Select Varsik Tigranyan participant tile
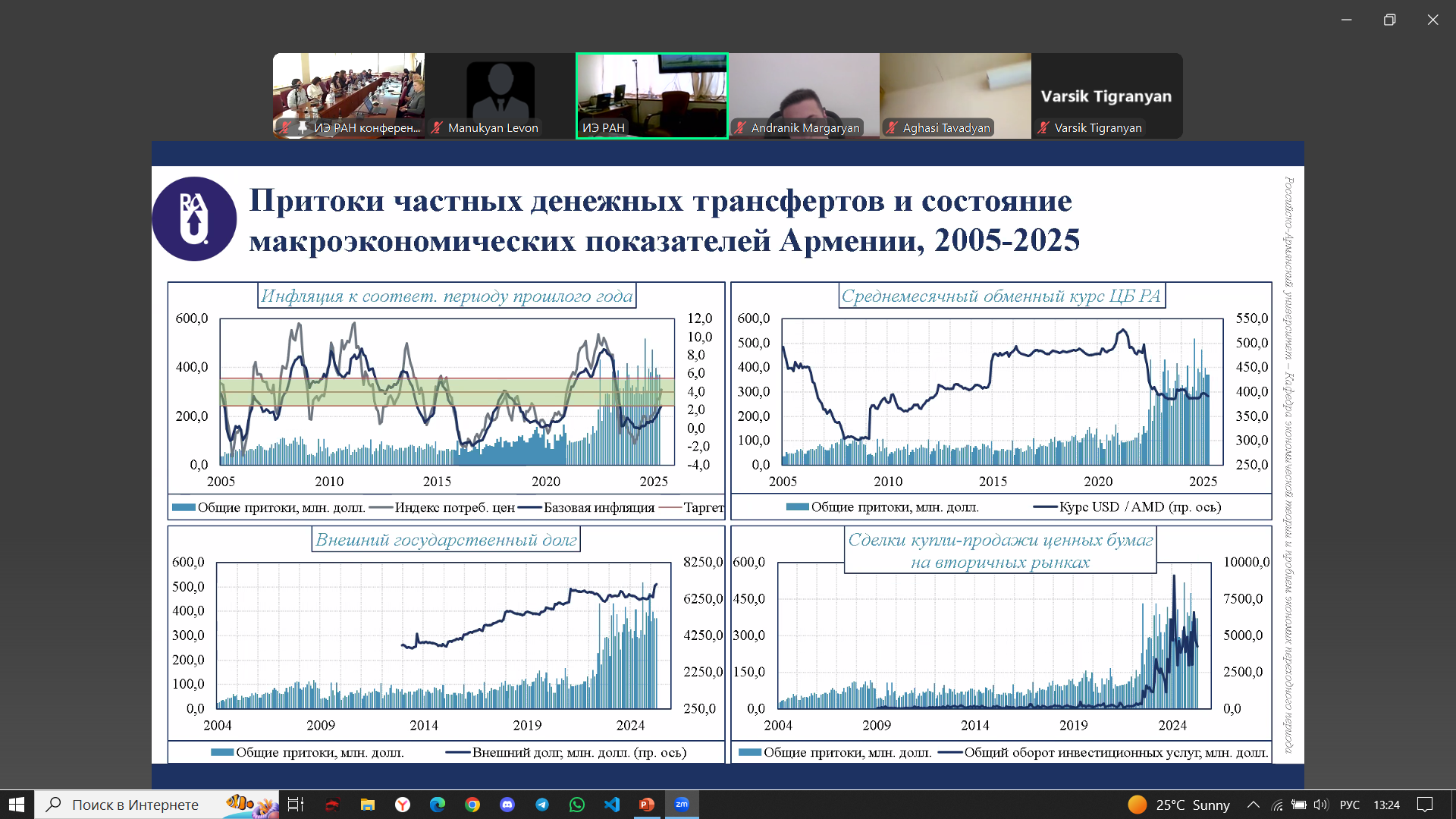This screenshot has height=819, width=1456. click(x=1107, y=96)
